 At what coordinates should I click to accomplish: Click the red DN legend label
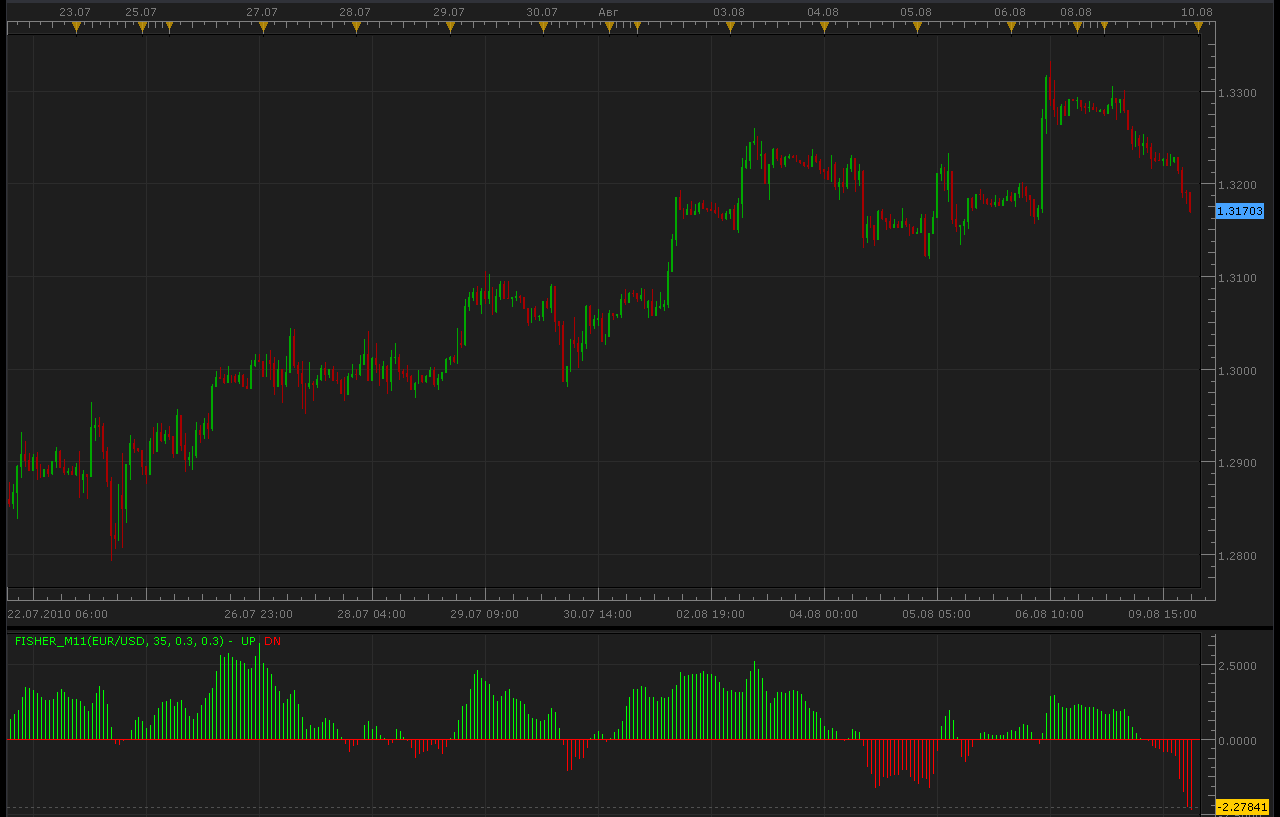click(273, 641)
